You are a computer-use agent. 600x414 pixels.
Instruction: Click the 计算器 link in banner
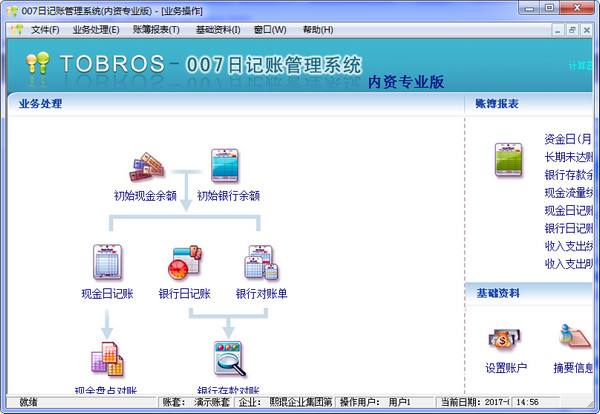coord(580,66)
